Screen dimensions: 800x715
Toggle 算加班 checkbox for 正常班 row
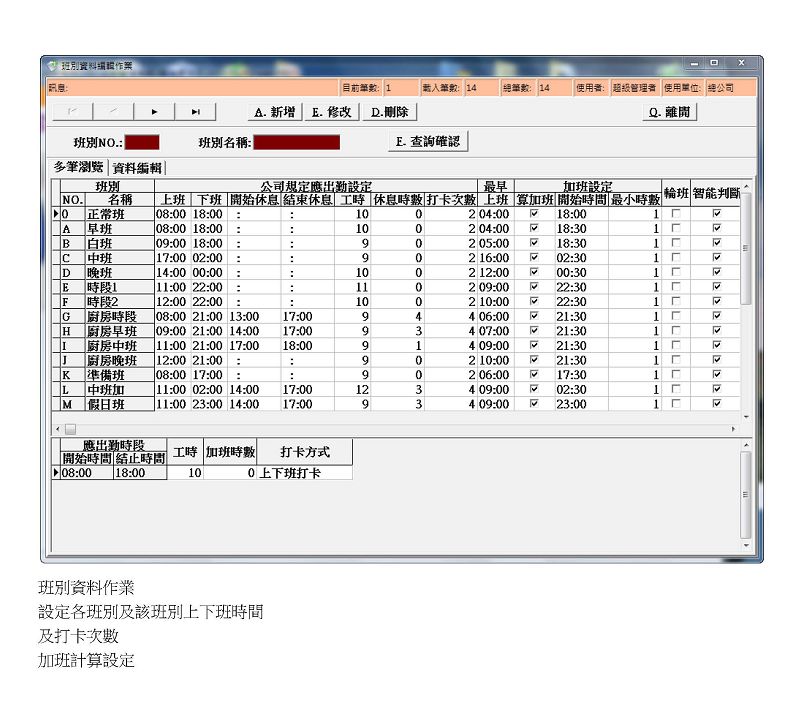point(534,214)
